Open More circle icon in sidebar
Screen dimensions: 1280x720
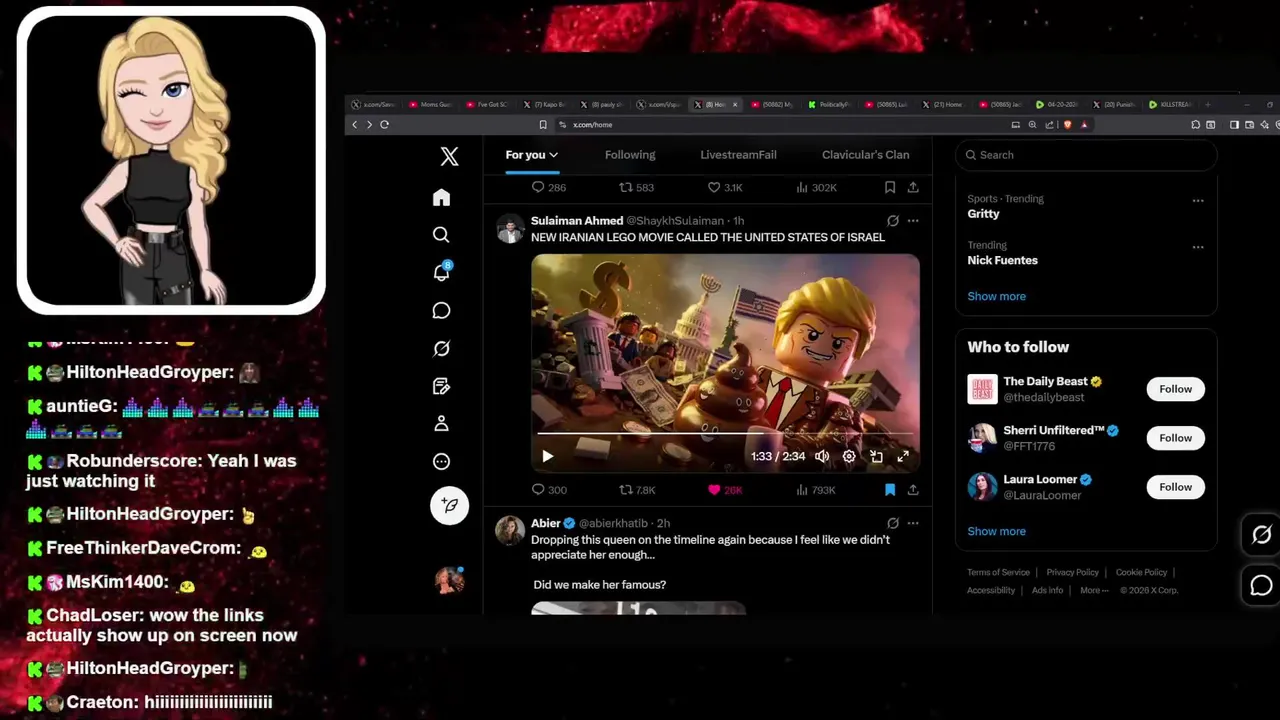[441, 462]
